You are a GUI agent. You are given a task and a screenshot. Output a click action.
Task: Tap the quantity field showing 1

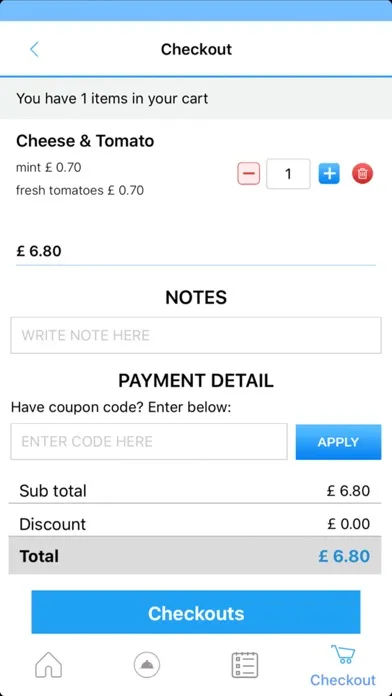(x=288, y=174)
